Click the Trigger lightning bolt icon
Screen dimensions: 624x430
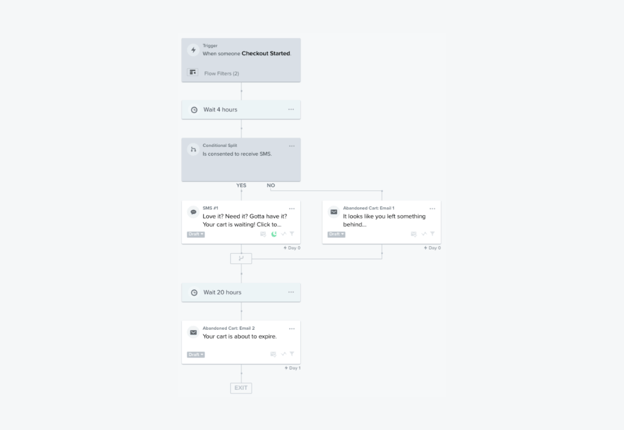coord(193,50)
